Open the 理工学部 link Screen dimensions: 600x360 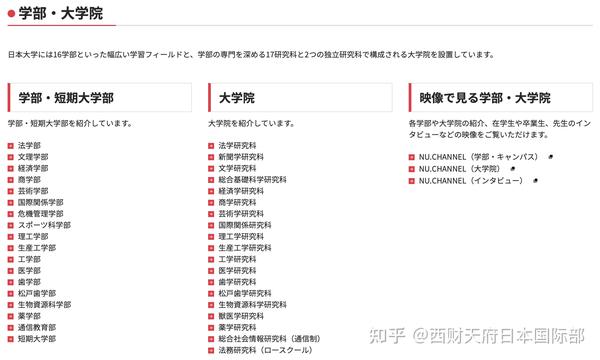click(33, 236)
